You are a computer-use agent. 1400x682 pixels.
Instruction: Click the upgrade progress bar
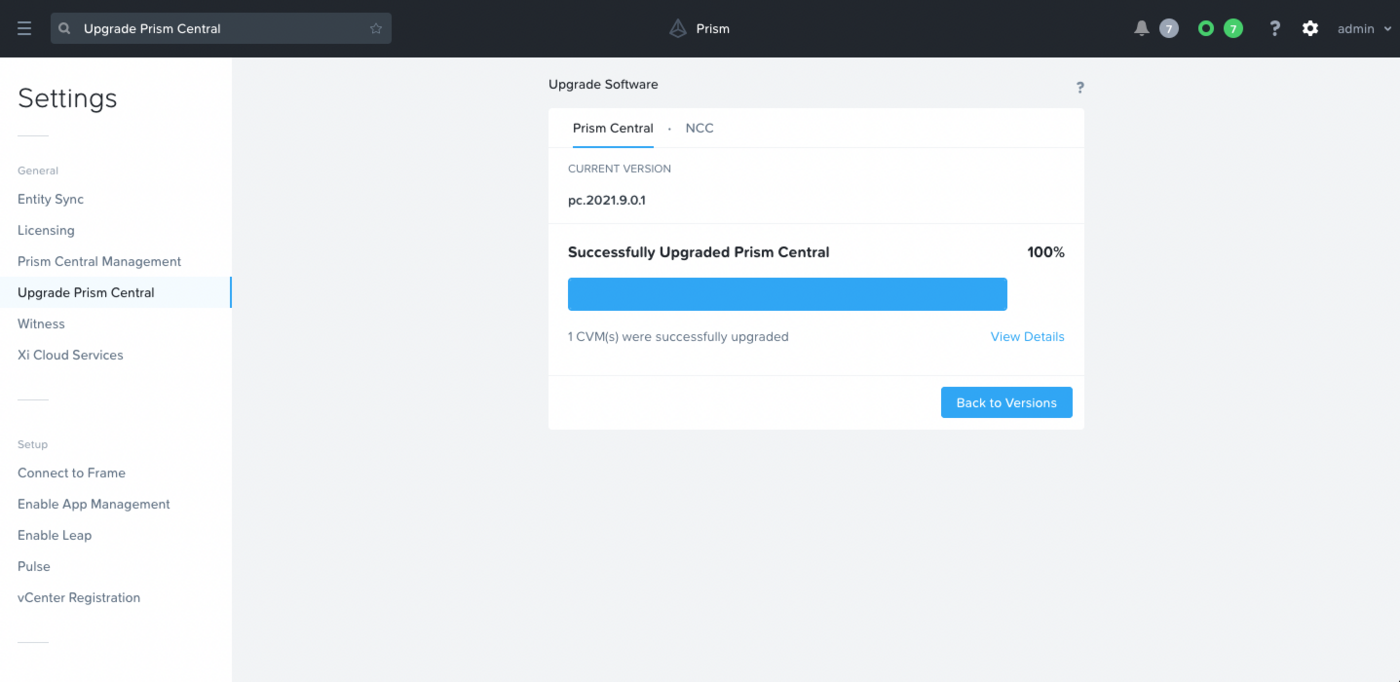[787, 294]
